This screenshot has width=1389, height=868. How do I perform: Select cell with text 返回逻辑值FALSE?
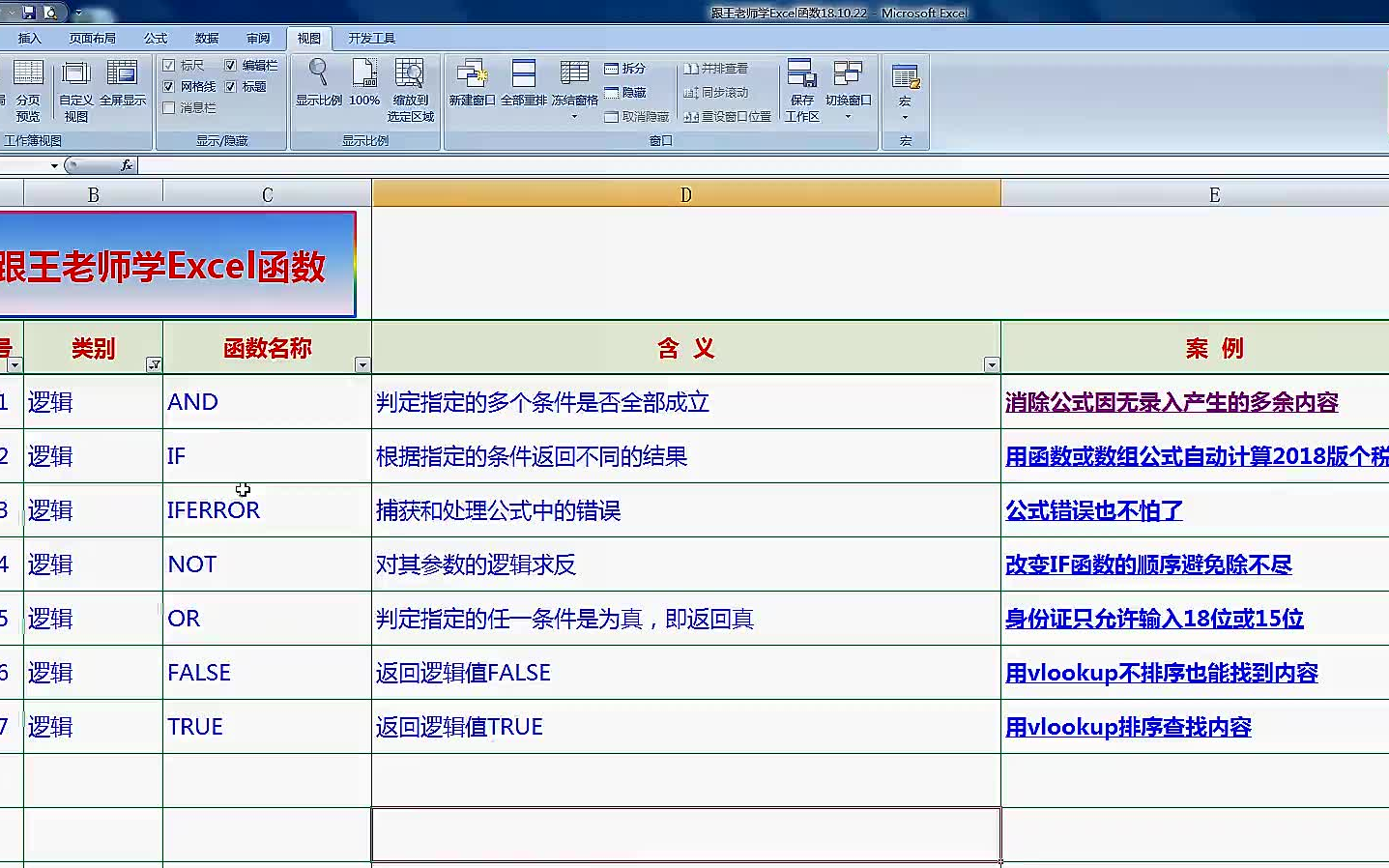(x=686, y=673)
